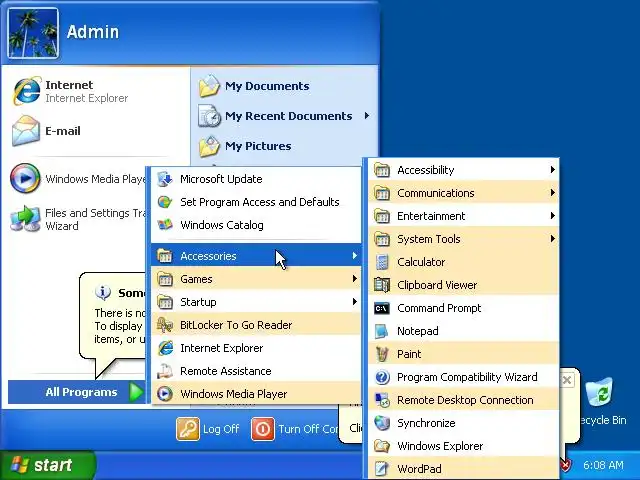The width and height of the screenshot is (640, 480).
Task: Click the "Admin" user name text
Action: (93, 32)
